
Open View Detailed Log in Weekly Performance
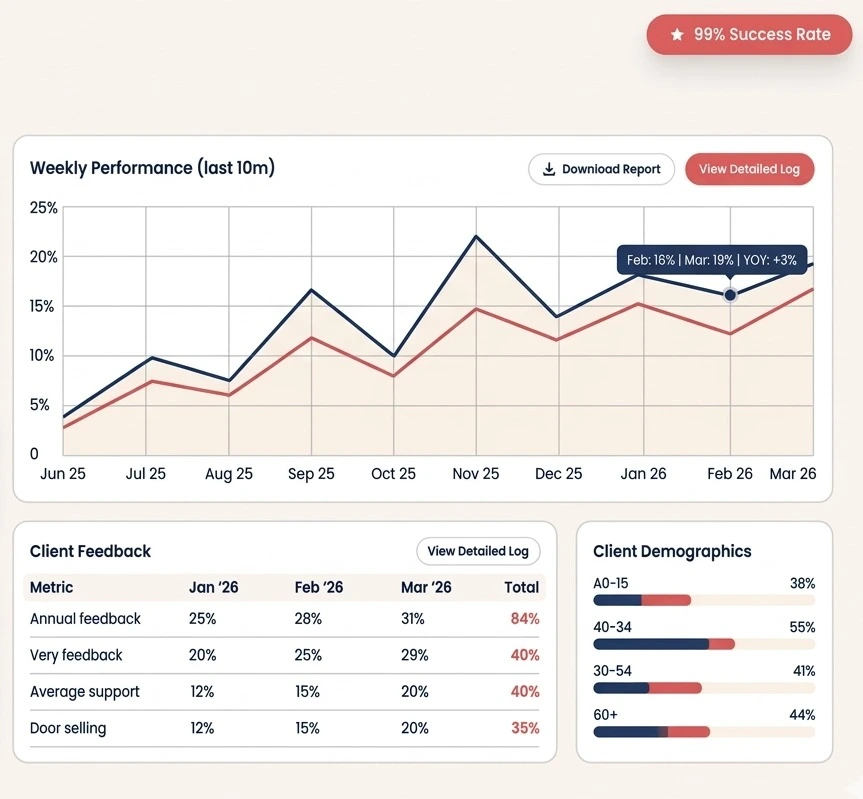(x=749, y=169)
